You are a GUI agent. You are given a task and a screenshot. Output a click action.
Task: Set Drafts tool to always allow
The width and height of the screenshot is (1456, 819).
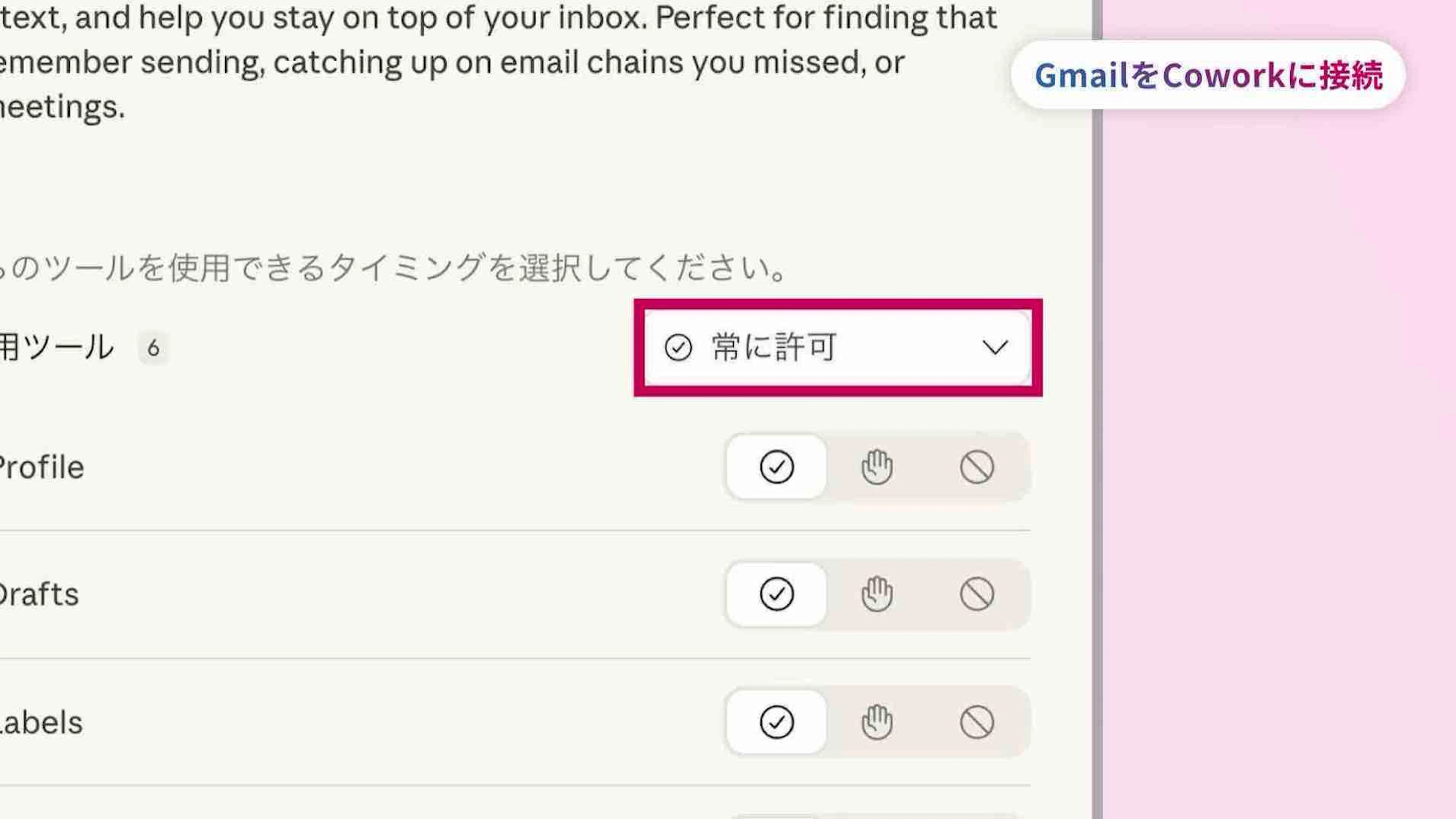point(777,594)
